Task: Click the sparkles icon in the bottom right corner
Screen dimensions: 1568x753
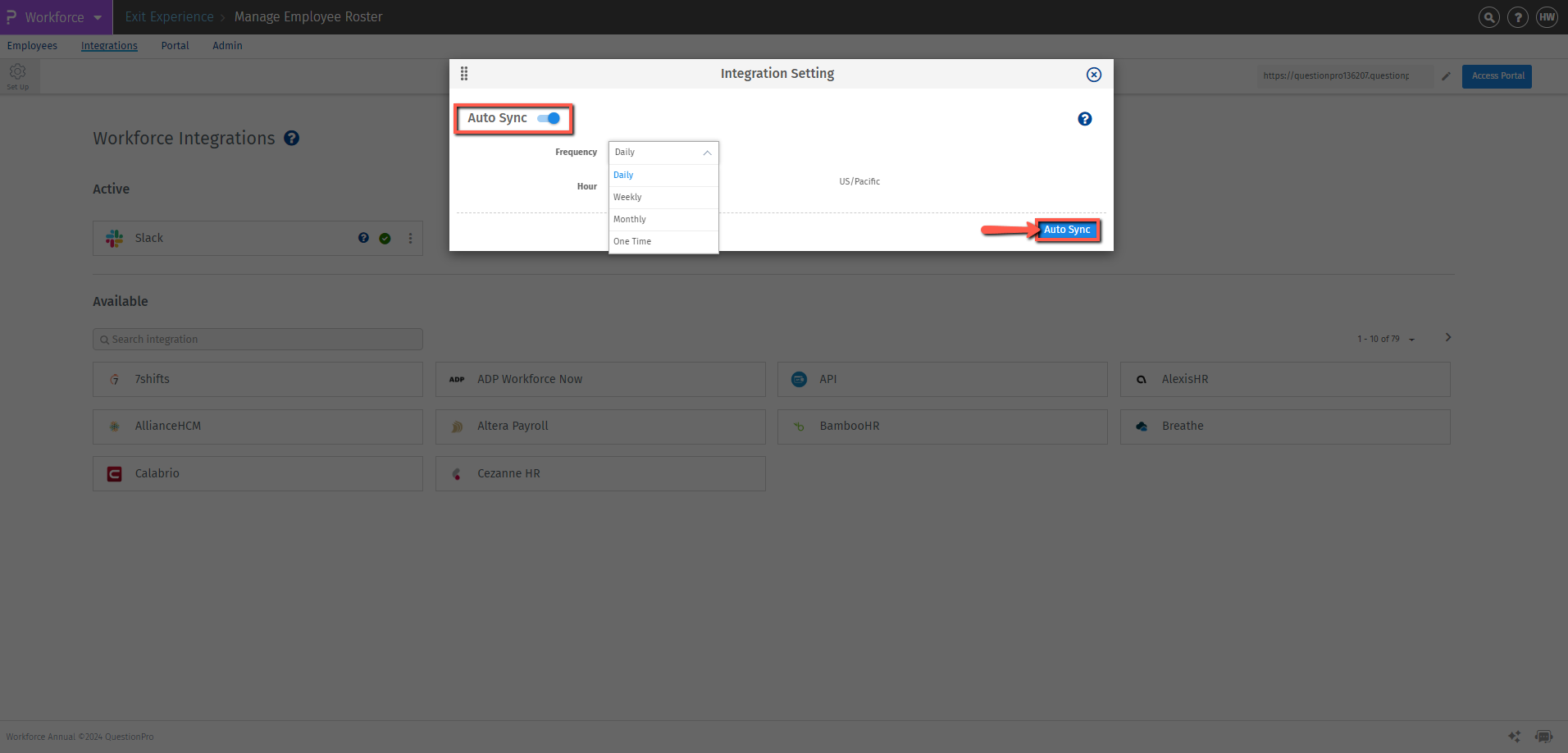Action: tap(1513, 736)
